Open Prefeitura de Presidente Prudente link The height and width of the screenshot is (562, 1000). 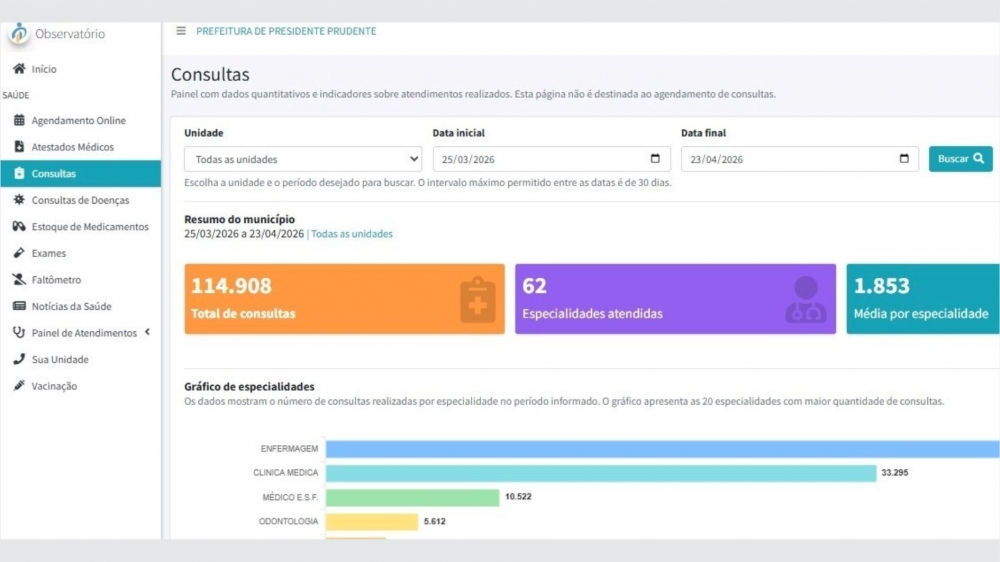[x=286, y=31]
